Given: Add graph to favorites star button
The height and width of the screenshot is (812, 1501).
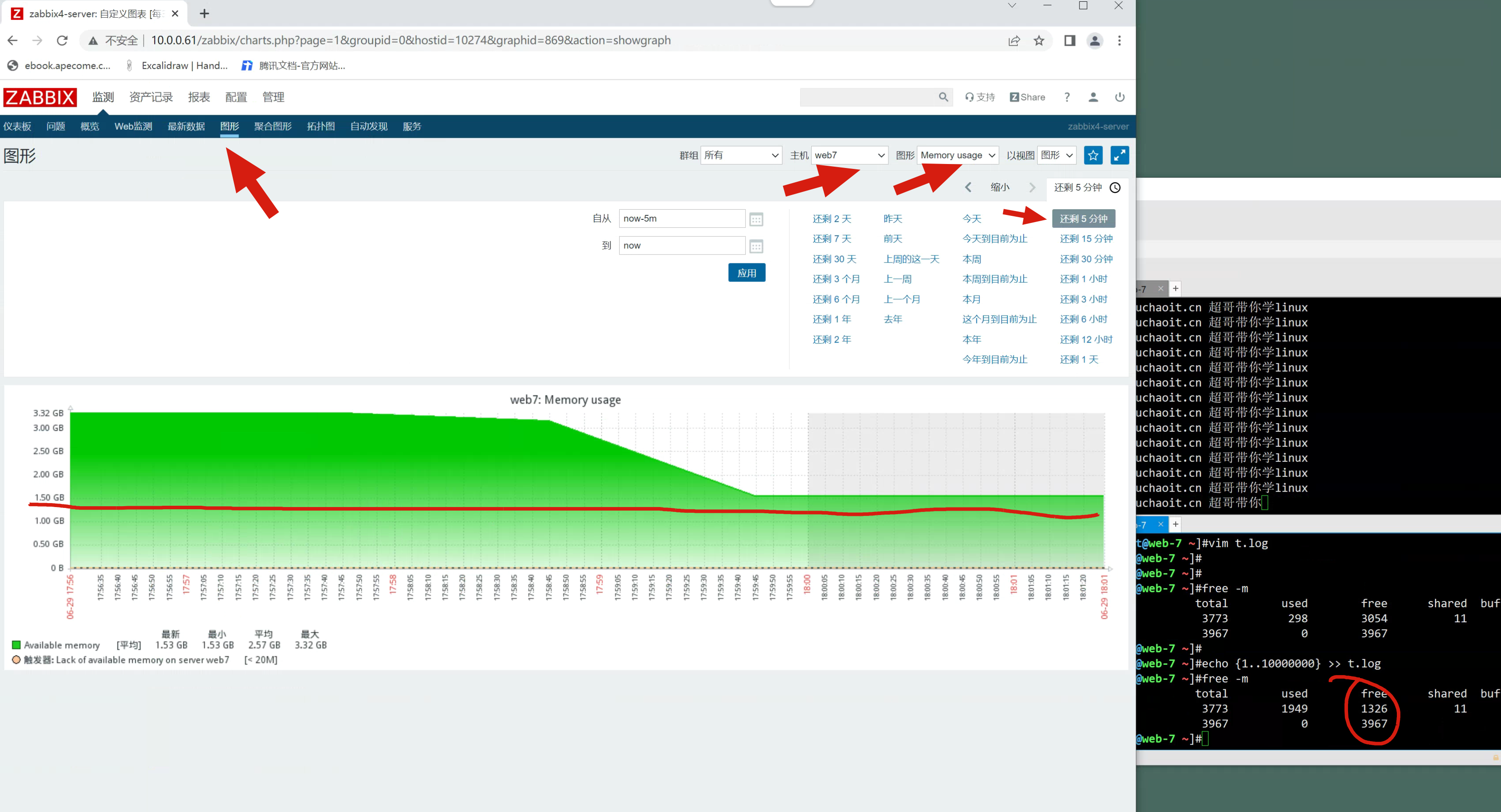Looking at the screenshot, I should point(1093,155).
